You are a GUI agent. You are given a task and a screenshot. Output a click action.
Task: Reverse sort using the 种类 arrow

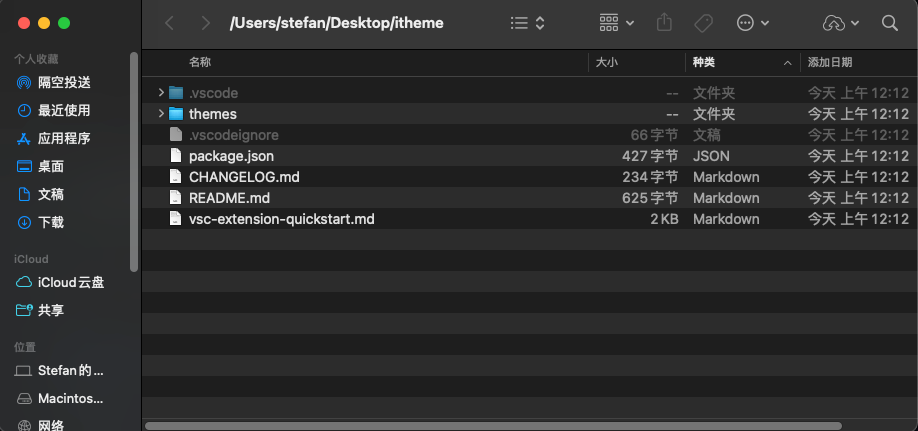pyautogui.click(x=788, y=63)
